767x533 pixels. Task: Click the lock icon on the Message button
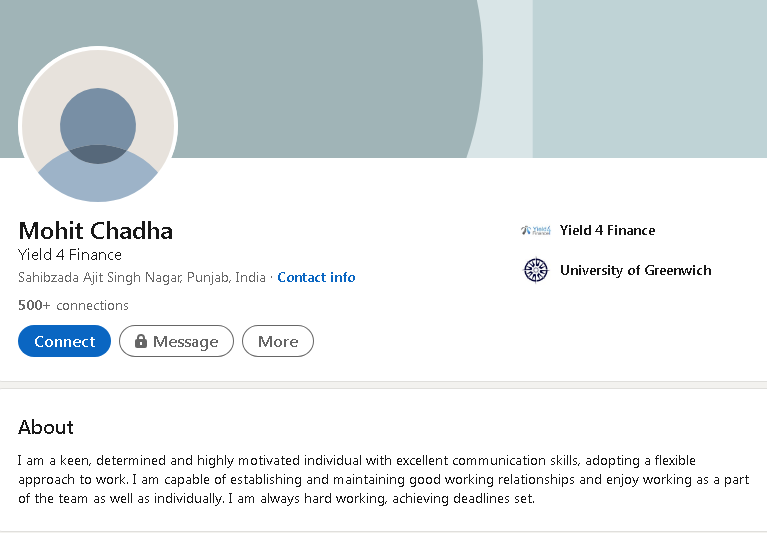141,341
